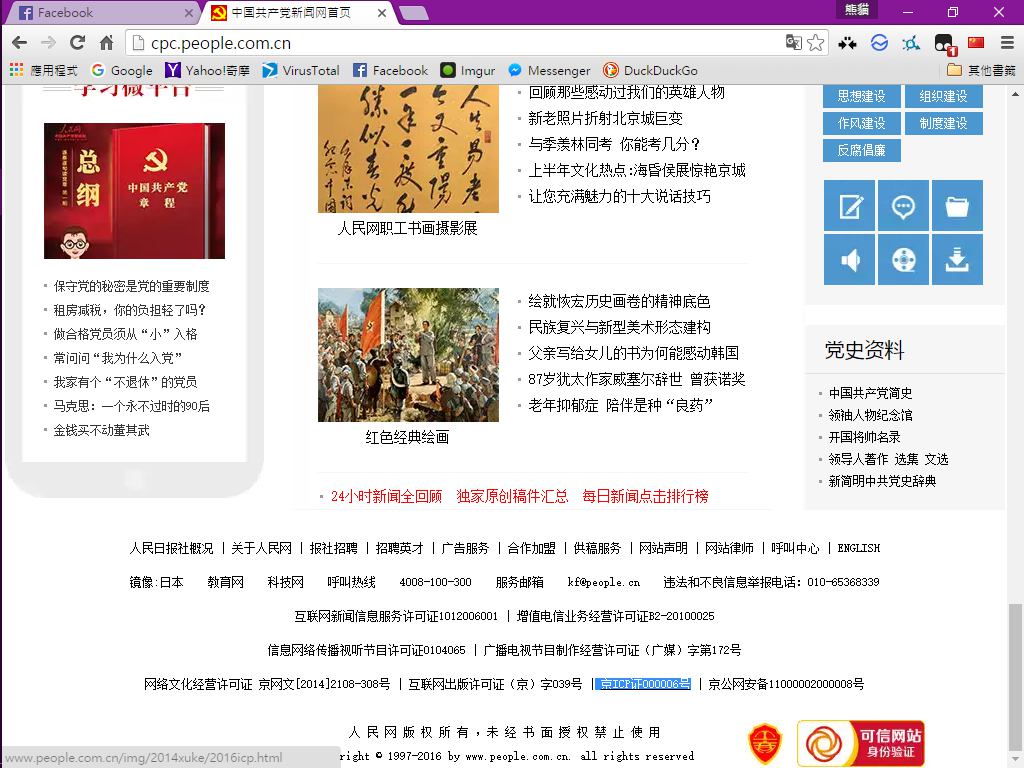Close the Facebook tab
Image resolution: width=1024 pixels, height=768 pixels.
click(x=189, y=12)
